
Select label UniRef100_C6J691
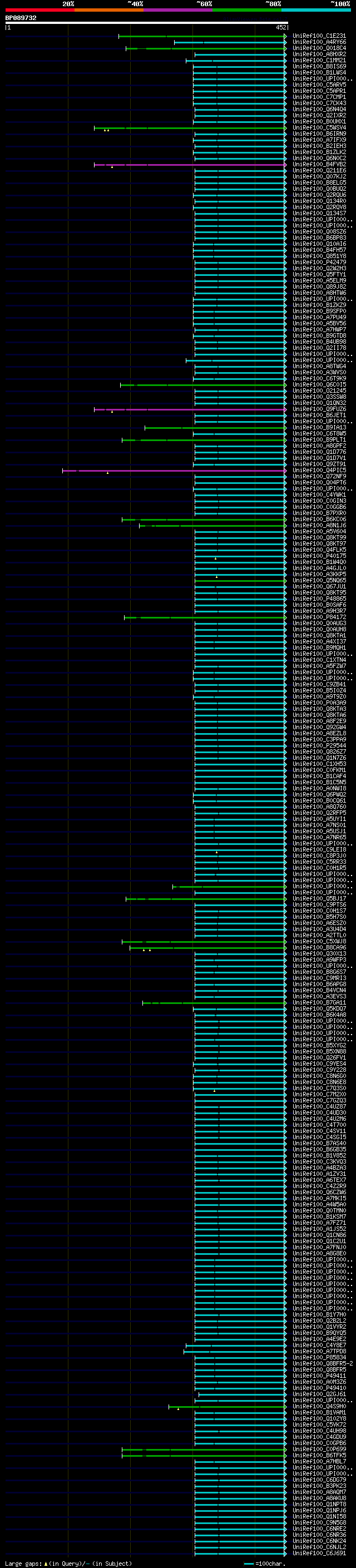[319, 1553]
